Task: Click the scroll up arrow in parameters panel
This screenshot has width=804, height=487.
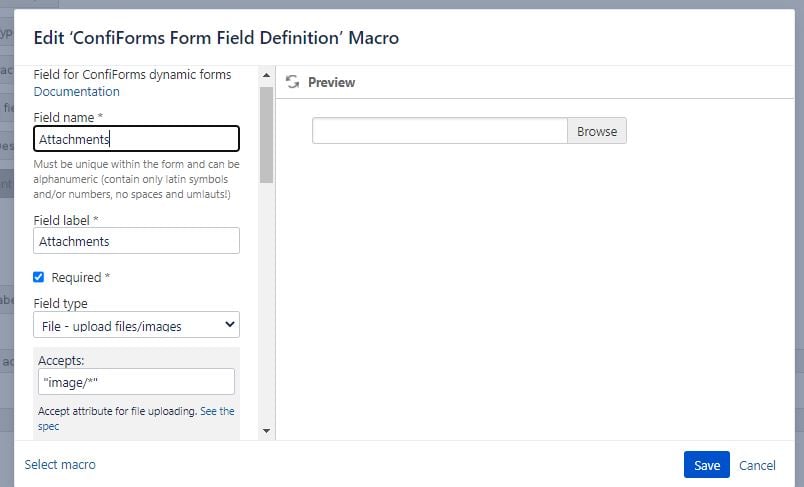Action: [266, 75]
